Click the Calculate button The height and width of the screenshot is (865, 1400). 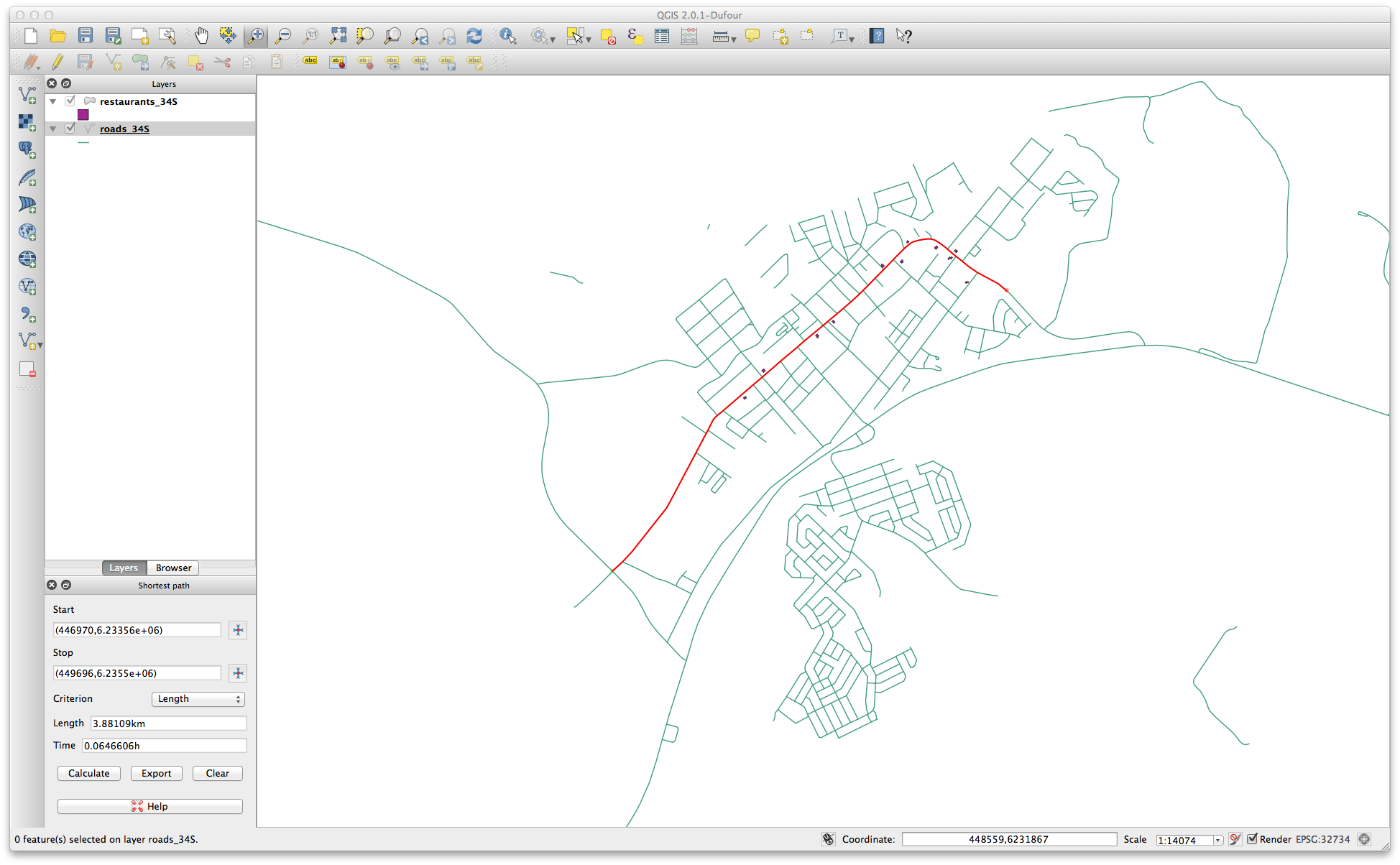[89, 773]
